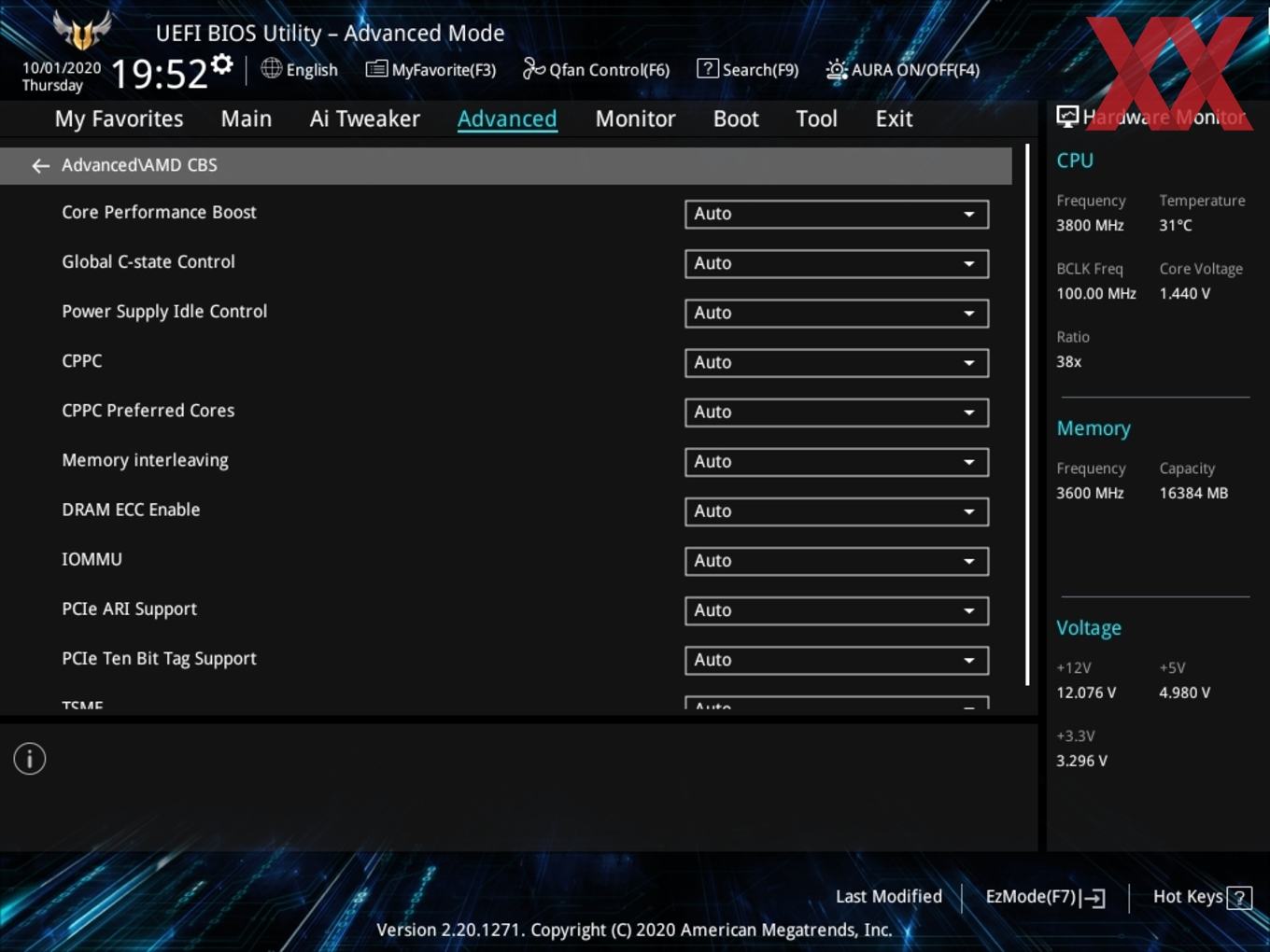Click the 19:52 clock time
This screenshot has height=952, width=1270.
159,74
